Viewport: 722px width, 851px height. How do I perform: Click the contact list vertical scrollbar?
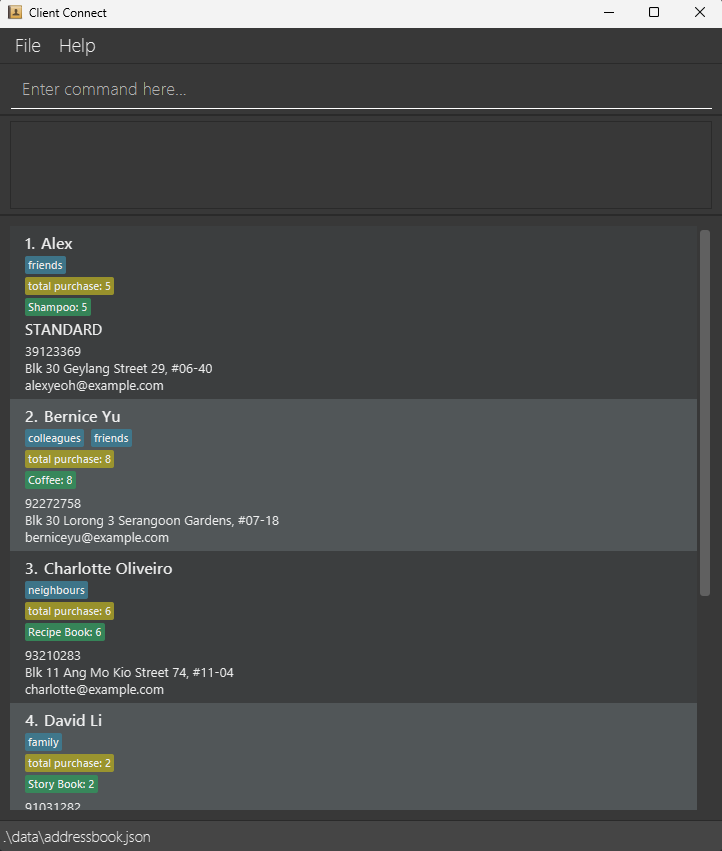[705, 413]
